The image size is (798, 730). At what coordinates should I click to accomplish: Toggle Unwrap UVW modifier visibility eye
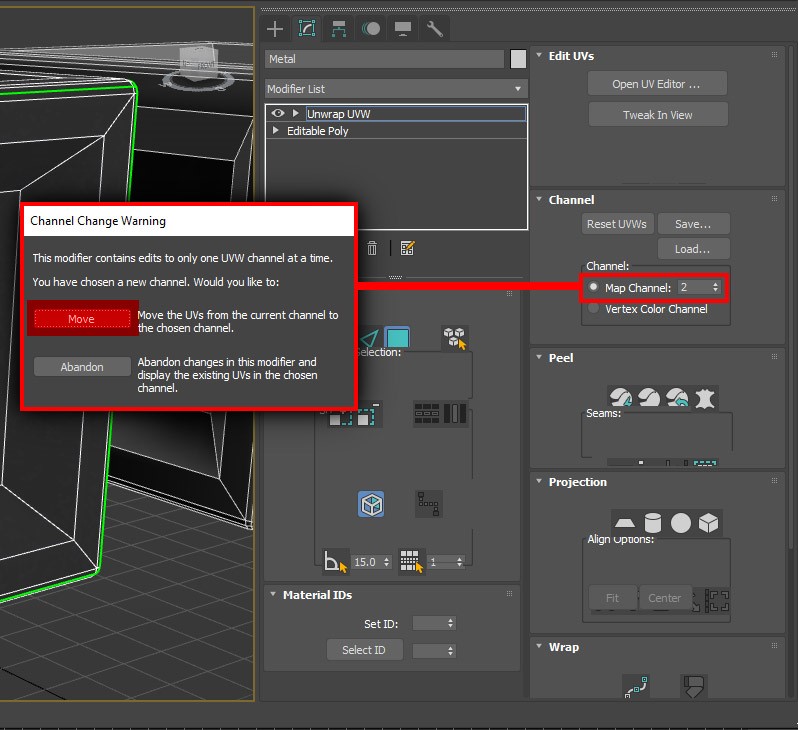coord(277,113)
